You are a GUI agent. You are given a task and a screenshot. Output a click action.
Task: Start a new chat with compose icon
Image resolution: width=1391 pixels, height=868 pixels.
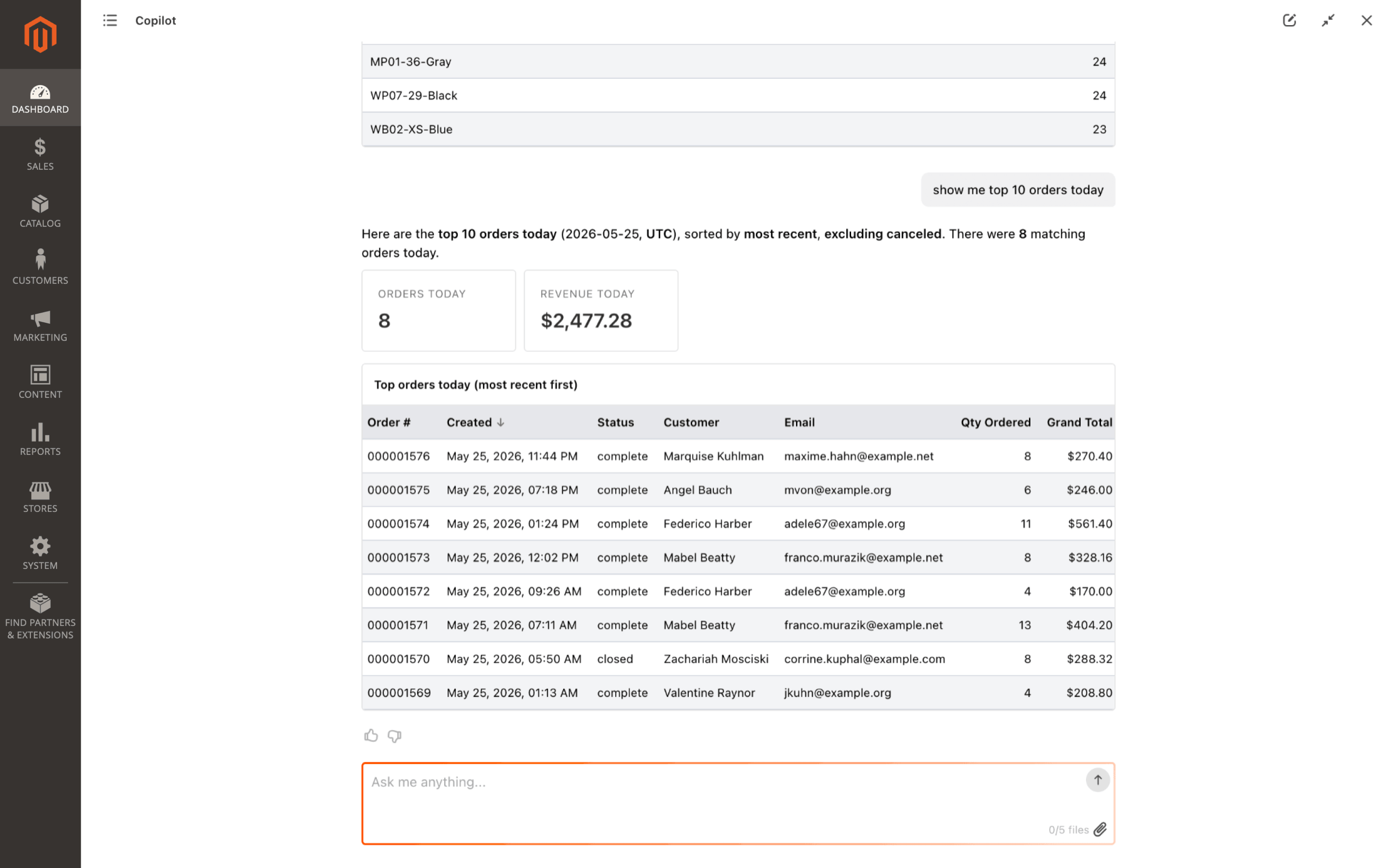(1290, 21)
